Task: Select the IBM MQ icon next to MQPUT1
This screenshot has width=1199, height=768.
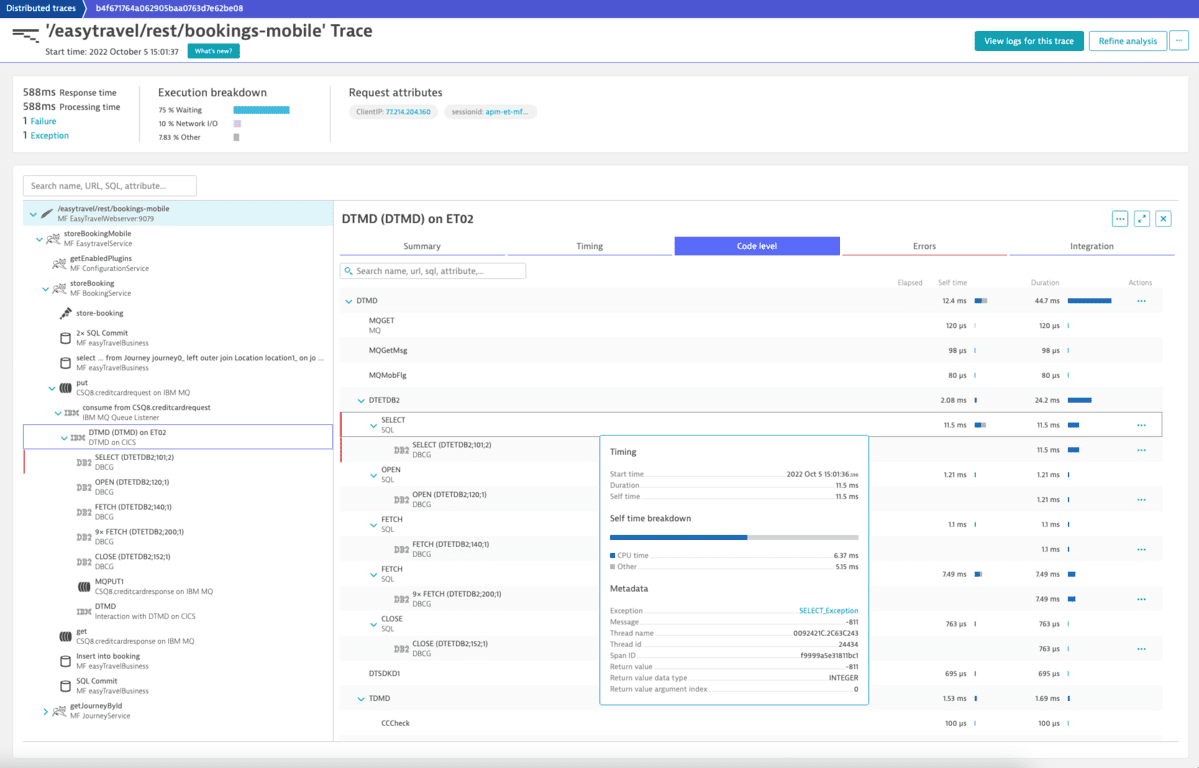Action: [x=85, y=586]
